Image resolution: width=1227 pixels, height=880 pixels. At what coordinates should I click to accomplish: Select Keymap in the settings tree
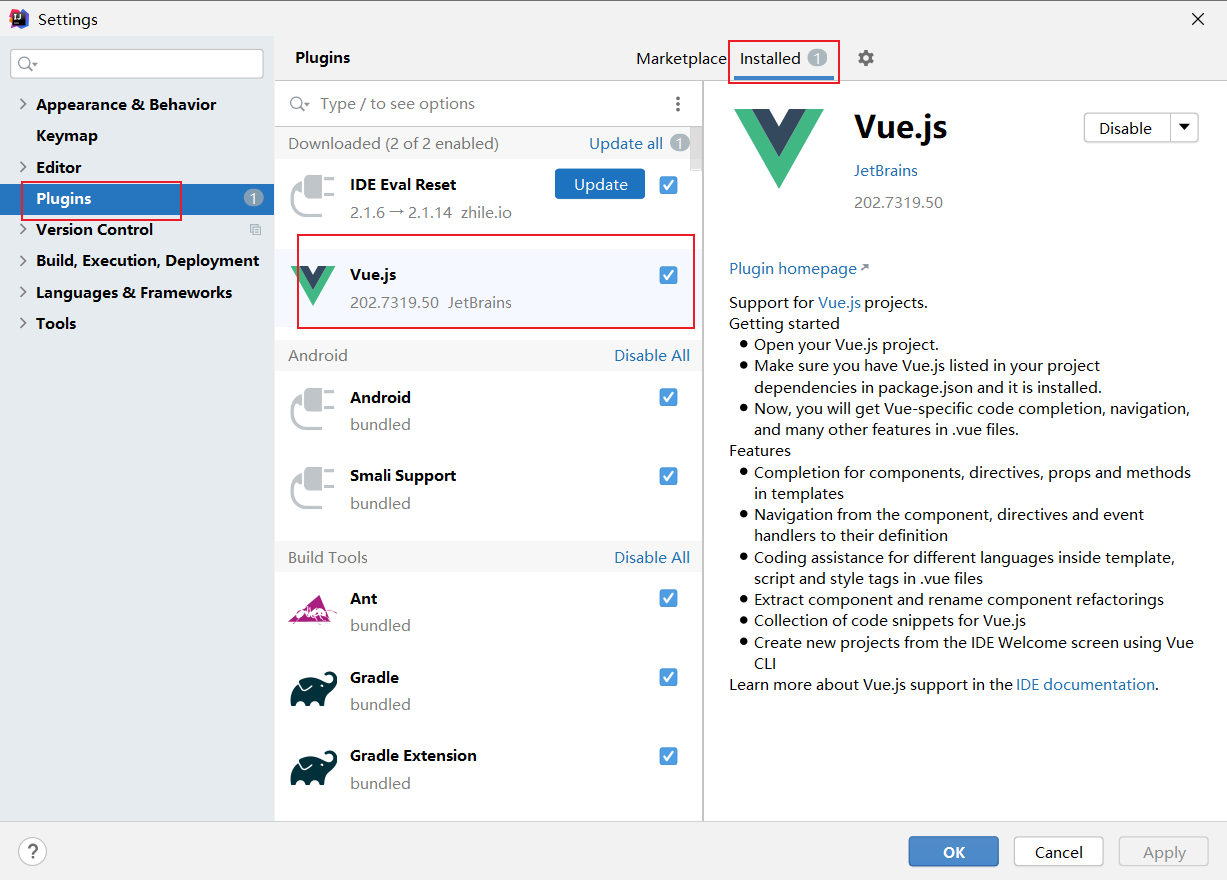(x=67, y=136)
